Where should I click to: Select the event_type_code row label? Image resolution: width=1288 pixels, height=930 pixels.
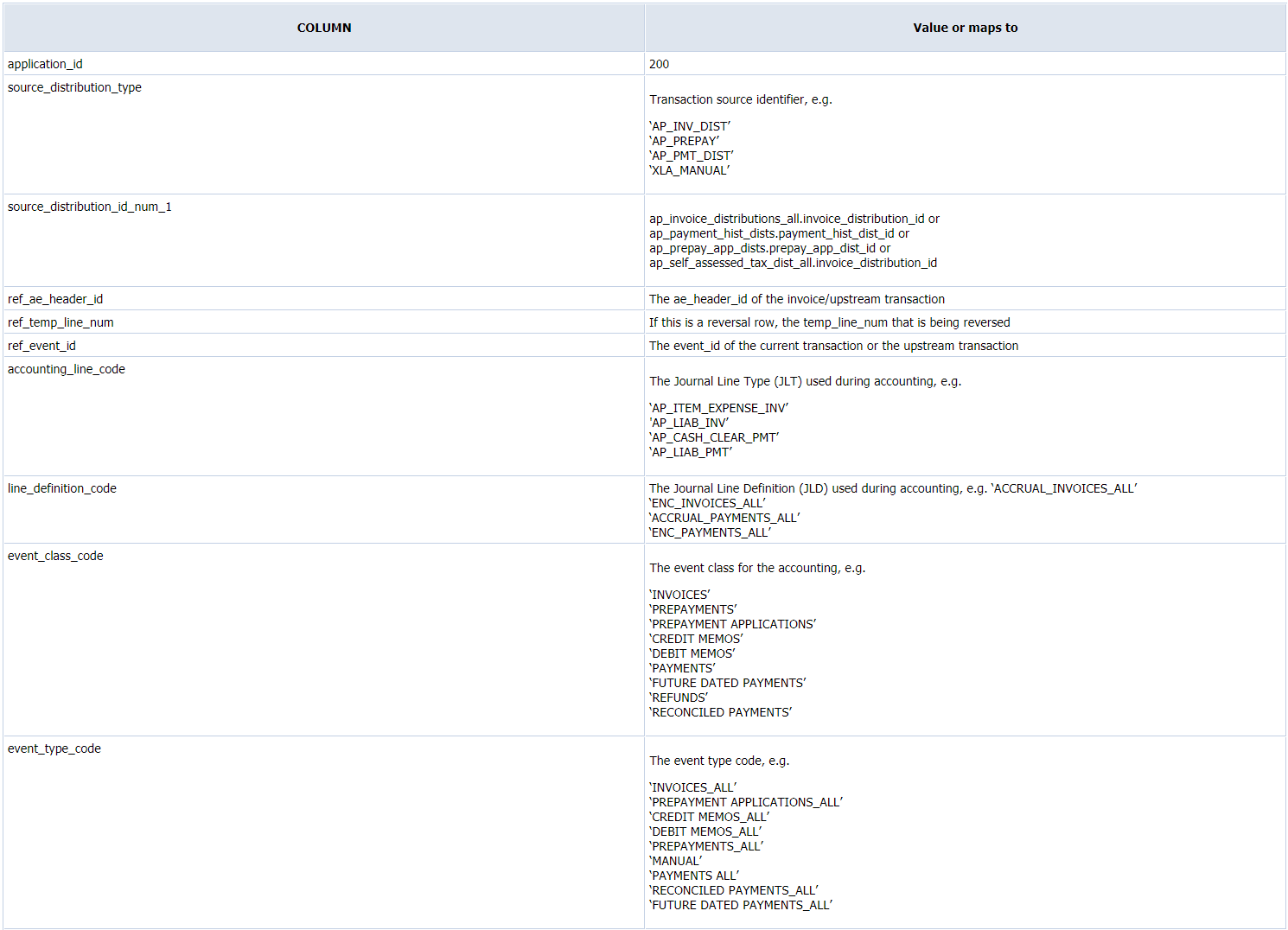[x=54, y=748]
